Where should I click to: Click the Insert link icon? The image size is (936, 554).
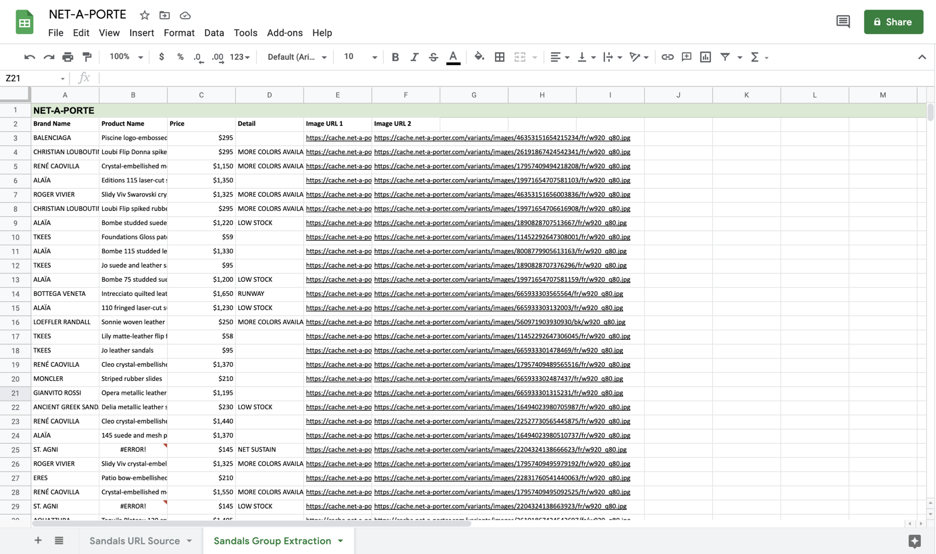[667, 57]
